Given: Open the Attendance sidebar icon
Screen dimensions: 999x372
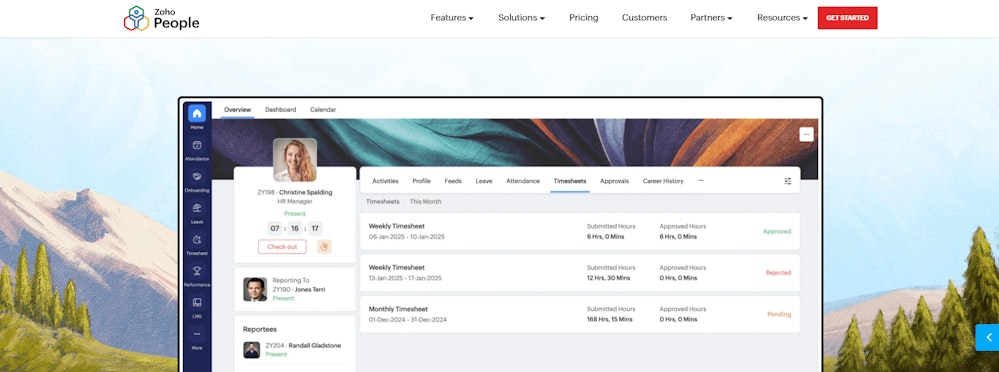Looking at the screenshot, I should (197, 145).
